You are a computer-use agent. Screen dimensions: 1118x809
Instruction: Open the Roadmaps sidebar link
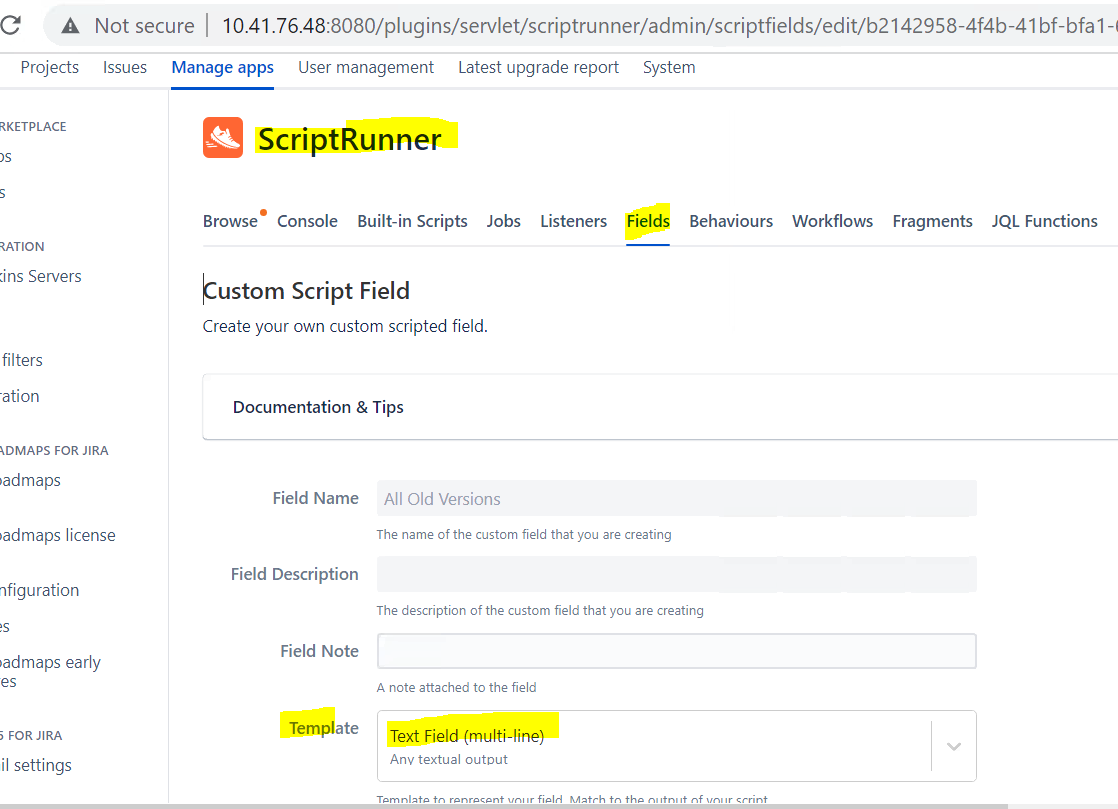pyautogui.click(x=31, y=480)
